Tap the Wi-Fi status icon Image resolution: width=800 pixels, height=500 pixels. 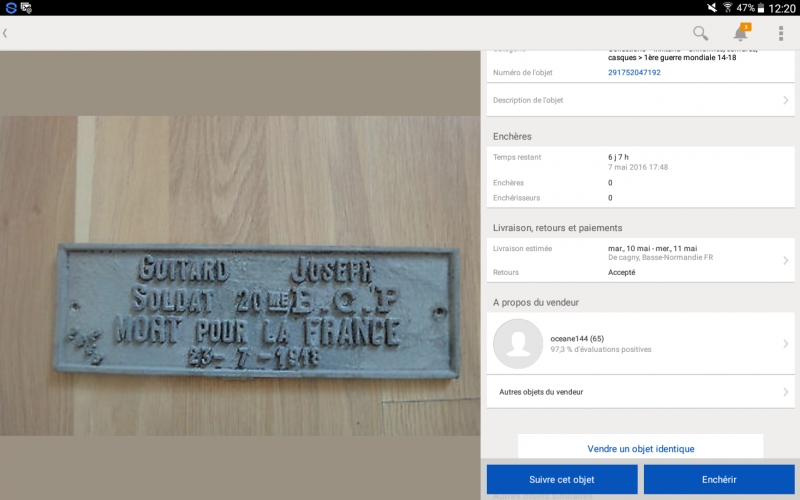pyautogui.click(x=728, y=7)
